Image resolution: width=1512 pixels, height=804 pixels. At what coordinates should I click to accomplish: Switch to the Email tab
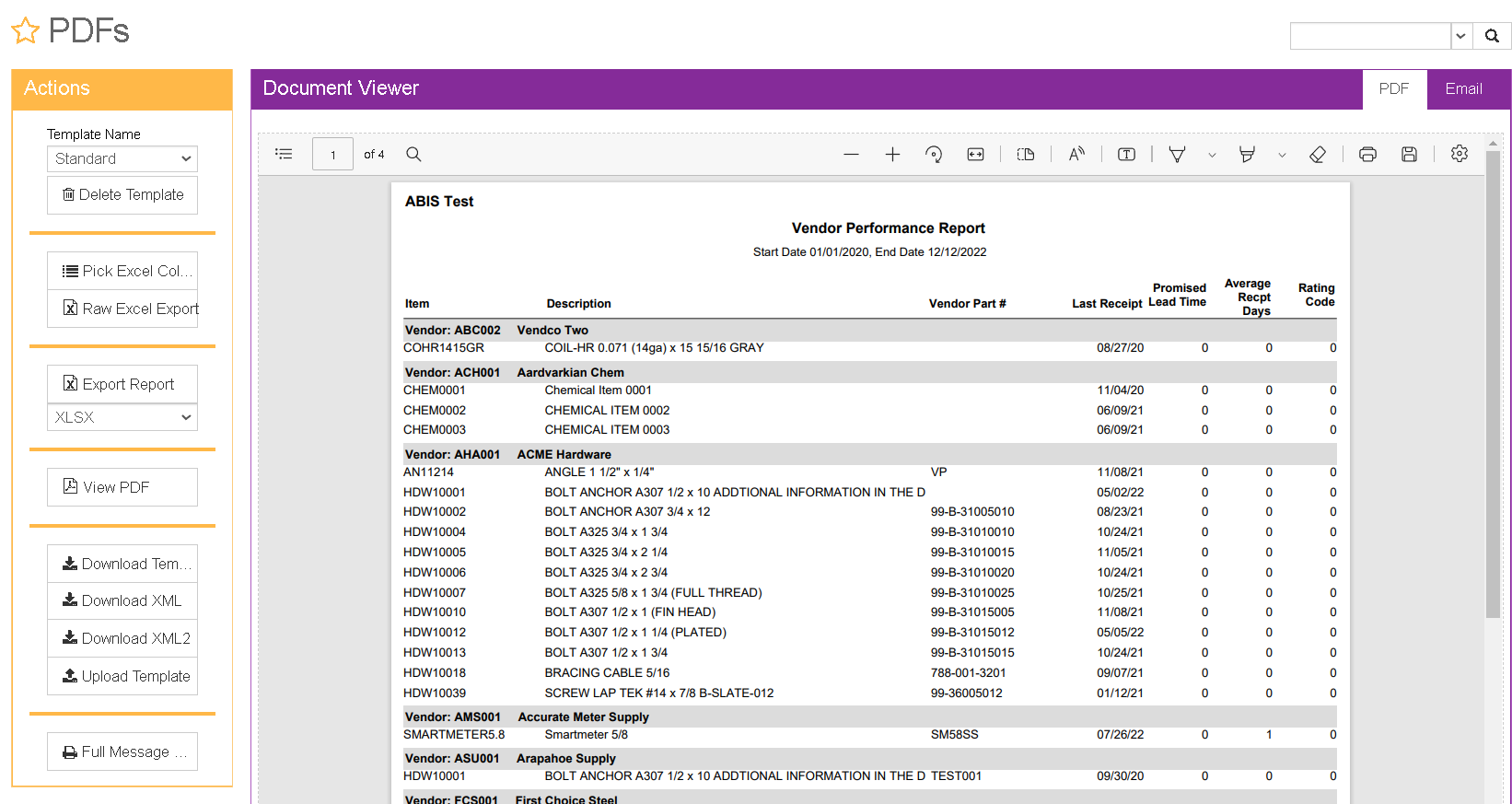pyautogui.click(x=1463, y=88)
